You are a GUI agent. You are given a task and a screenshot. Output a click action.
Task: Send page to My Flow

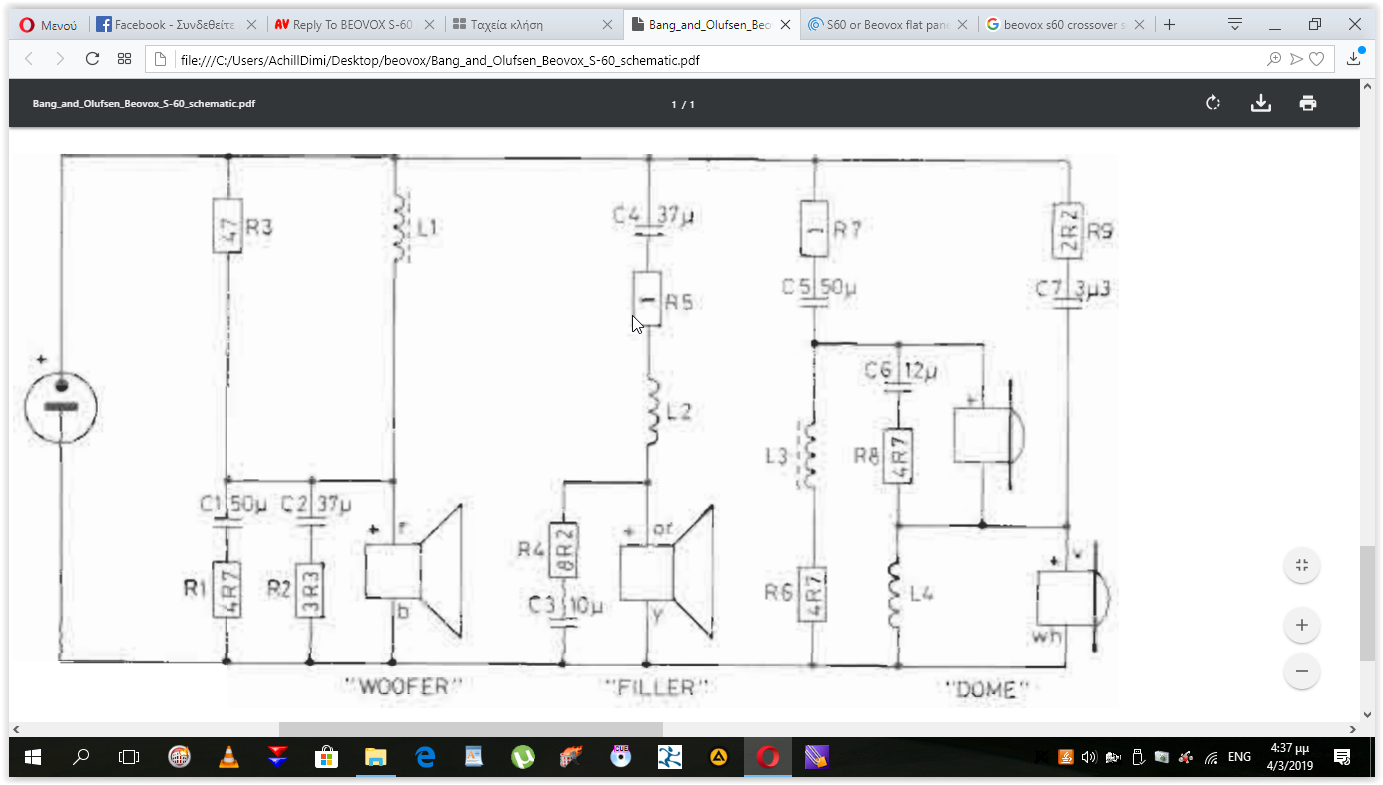(x=1296, y=60)
